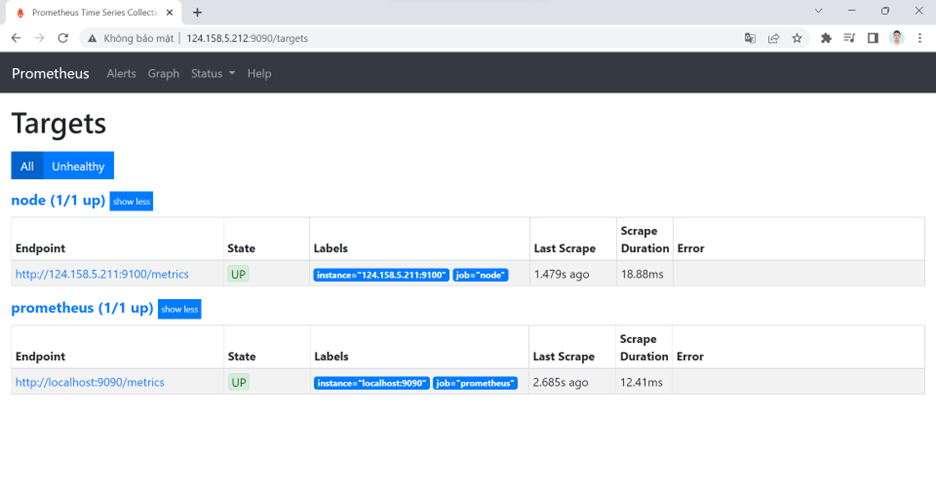Open the Alerts page

pos(121,73)
